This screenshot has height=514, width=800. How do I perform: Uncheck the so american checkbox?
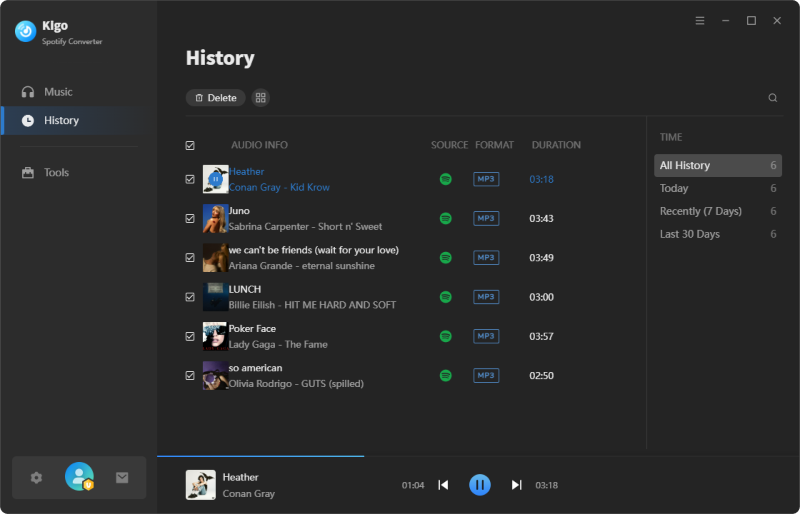click(190, 376)
